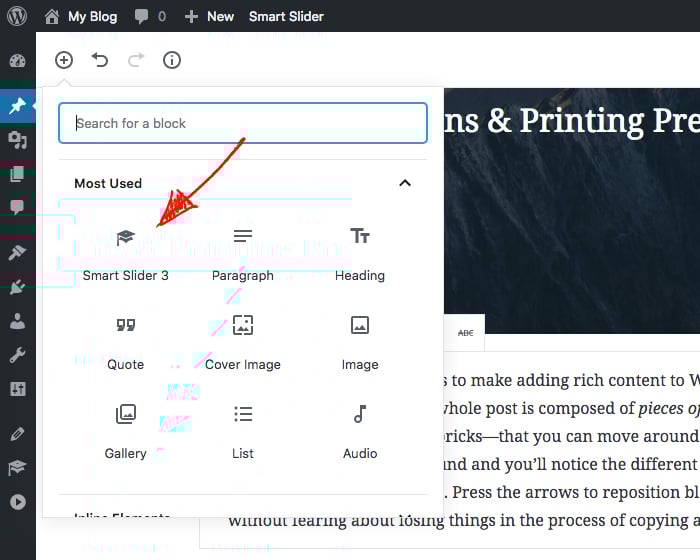Click the strikethrough ABC toolbar button
Screen dimensions: 700x560
click(466, 333)
